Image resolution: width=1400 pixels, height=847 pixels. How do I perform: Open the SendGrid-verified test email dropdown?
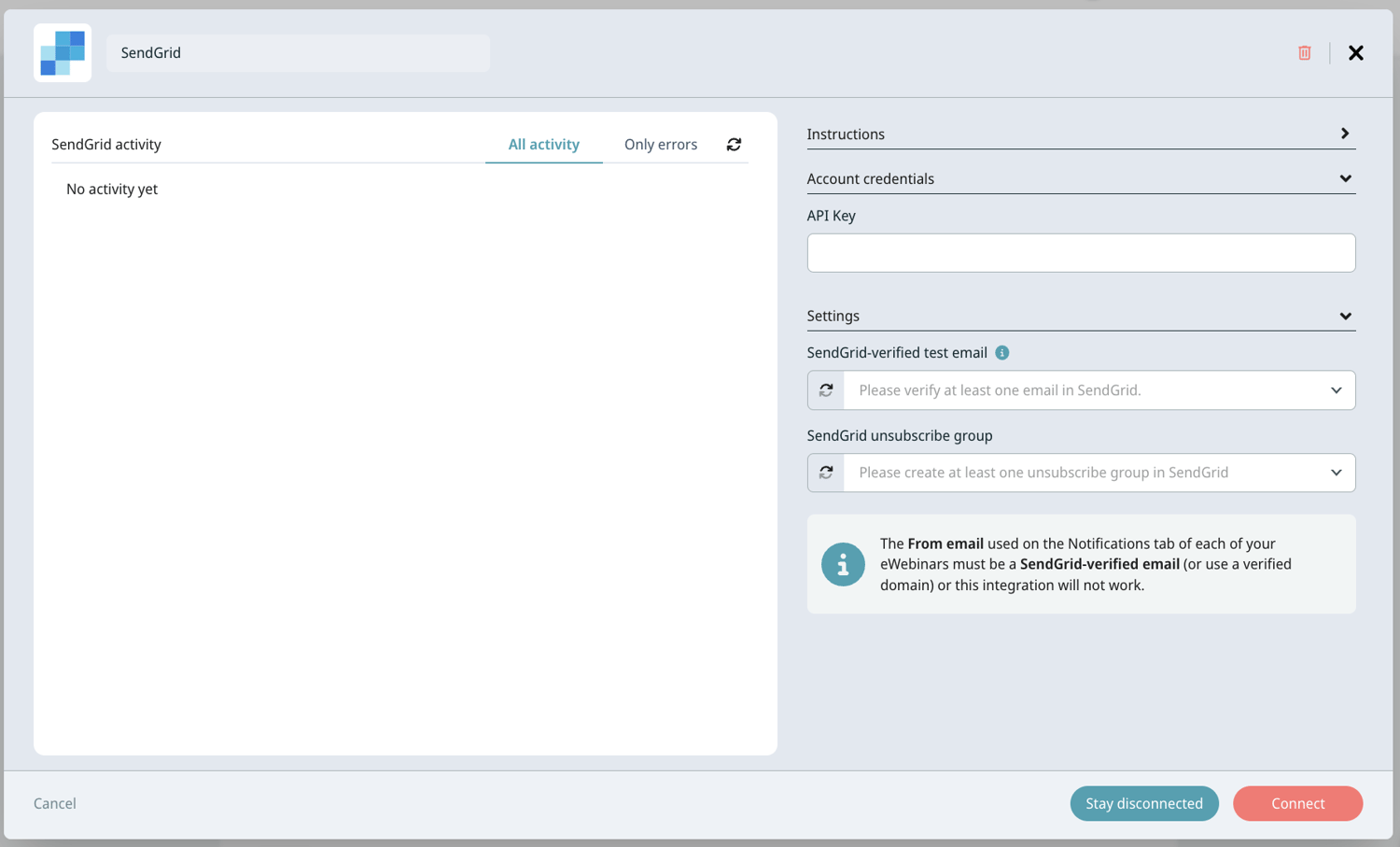1337,389
